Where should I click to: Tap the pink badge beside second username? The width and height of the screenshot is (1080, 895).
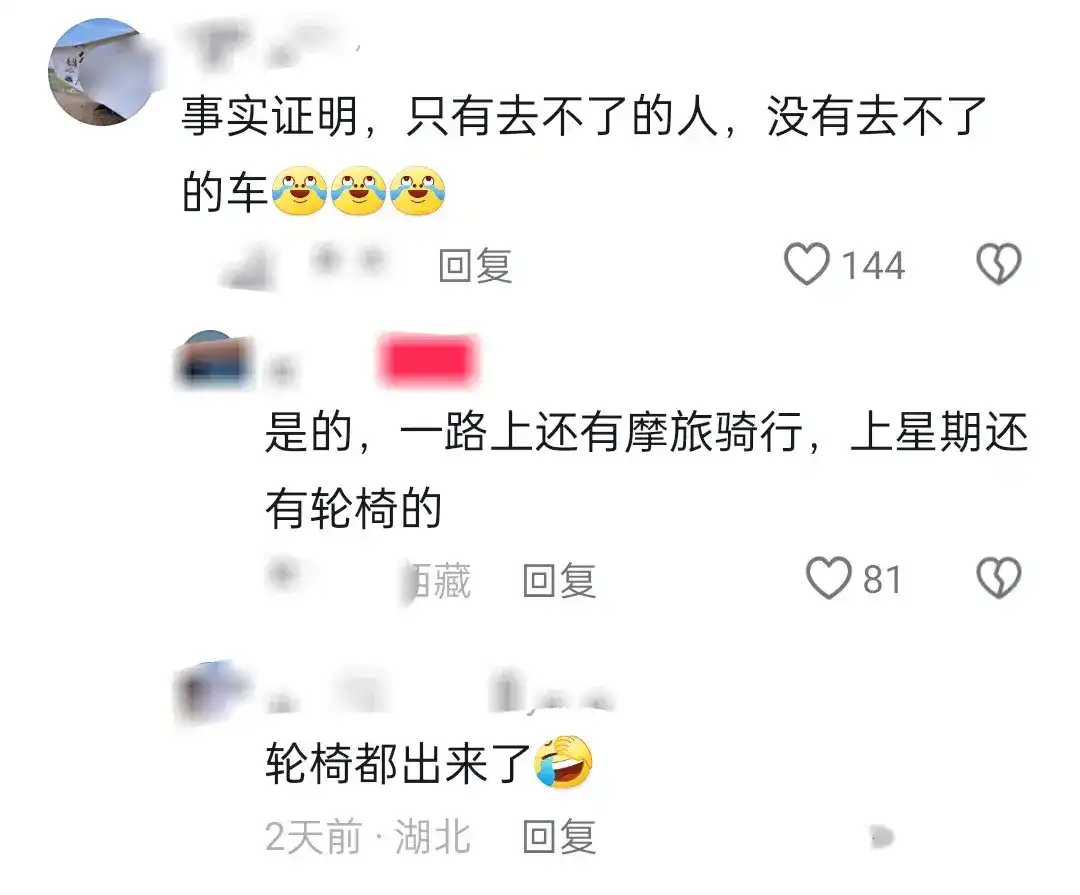point(428,360)
